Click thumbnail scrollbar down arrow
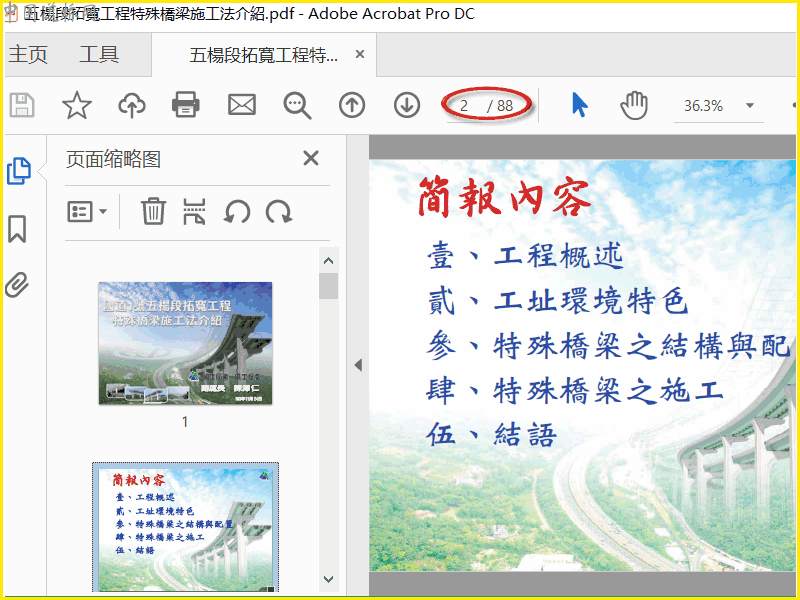The height and width of the screenshot is (600, 800). tap(329, 579)
